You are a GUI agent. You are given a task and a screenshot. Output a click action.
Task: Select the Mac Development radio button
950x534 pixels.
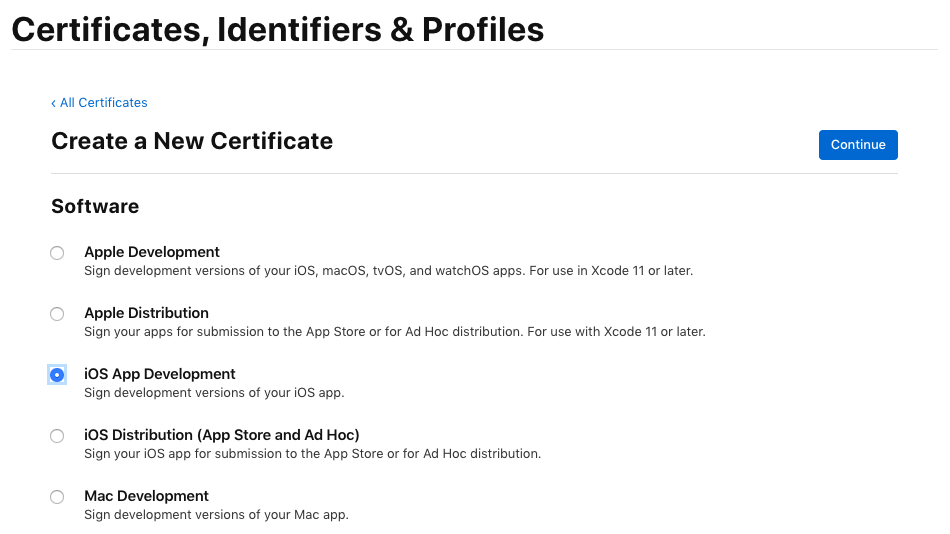coord(57,497)
